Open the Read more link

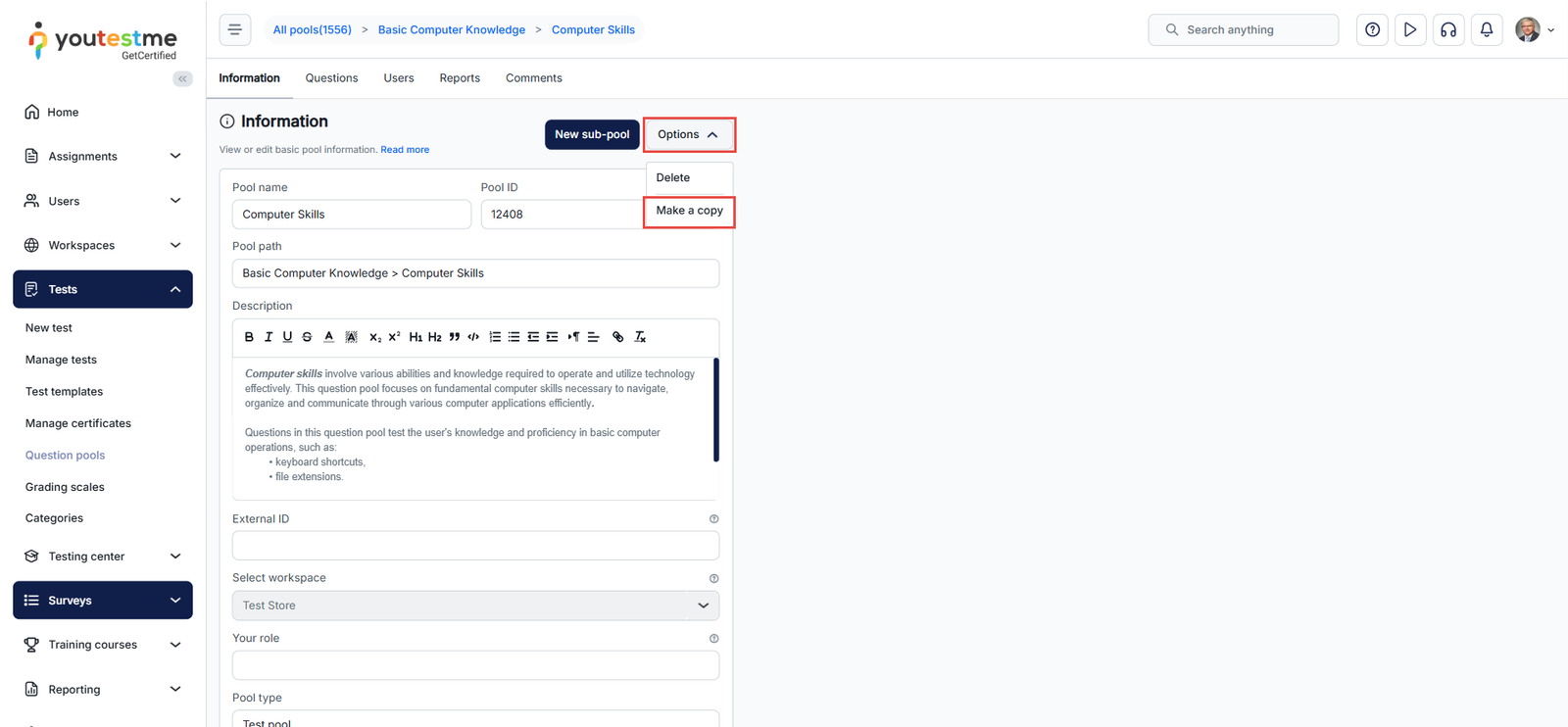[405, 150]
